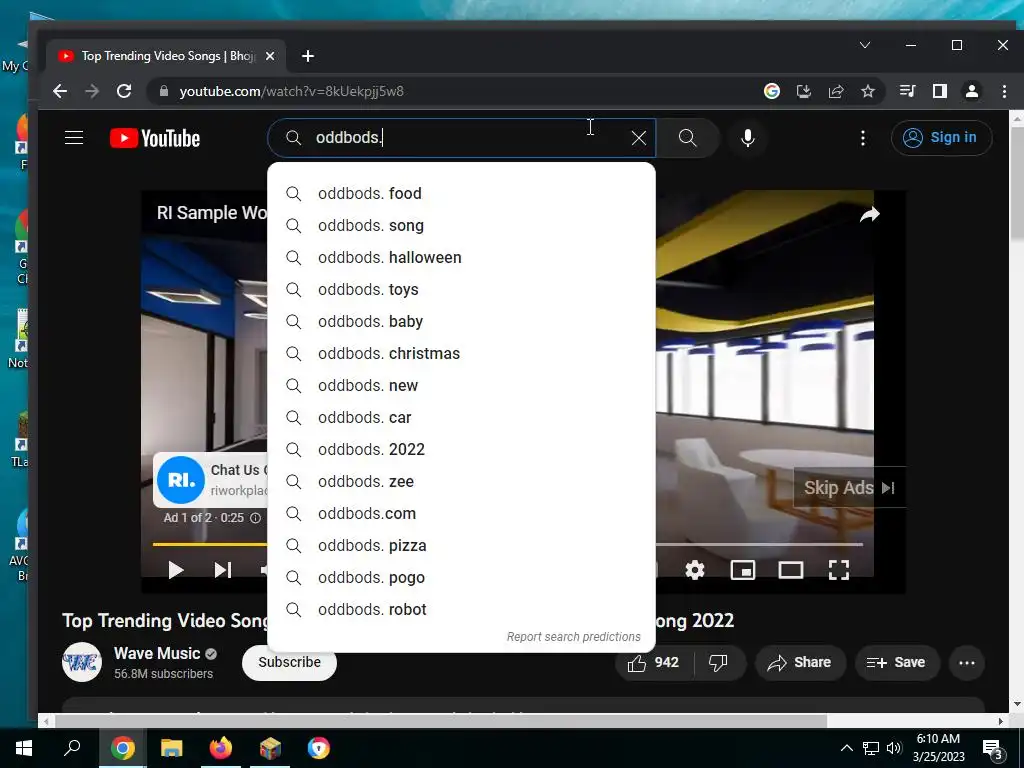The height and width of the screenshot is (768, 1024).
Task: Open the Wave Music channel avatar
Action: [x=82, y=662]
